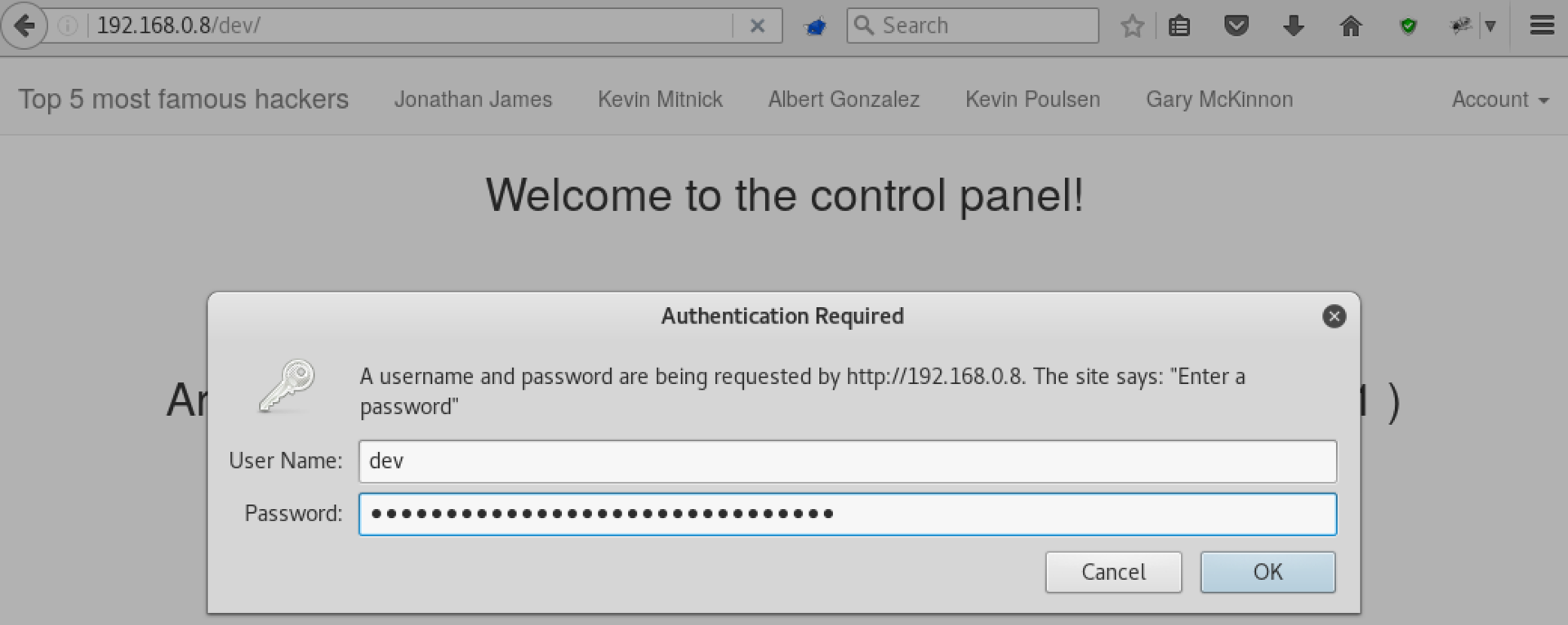
Task: Cancel the authentication prompt
Action: pyautogui.click(x=1113, y=572)
